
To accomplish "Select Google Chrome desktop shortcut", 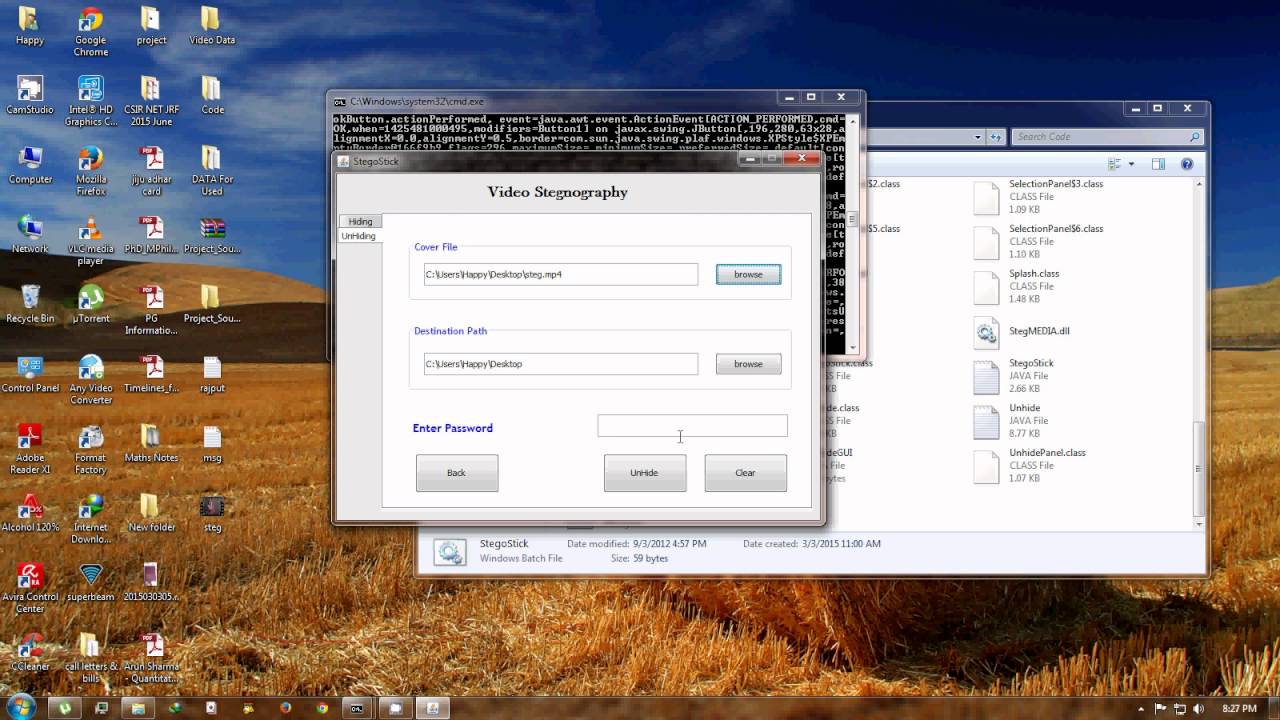I will (x=91, y=31).
